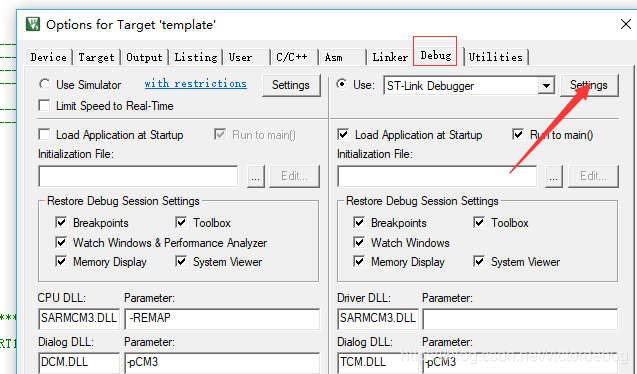The image size is (637, 374).
Task: Click the simulator Settings button
Action: tap(291, 85)
